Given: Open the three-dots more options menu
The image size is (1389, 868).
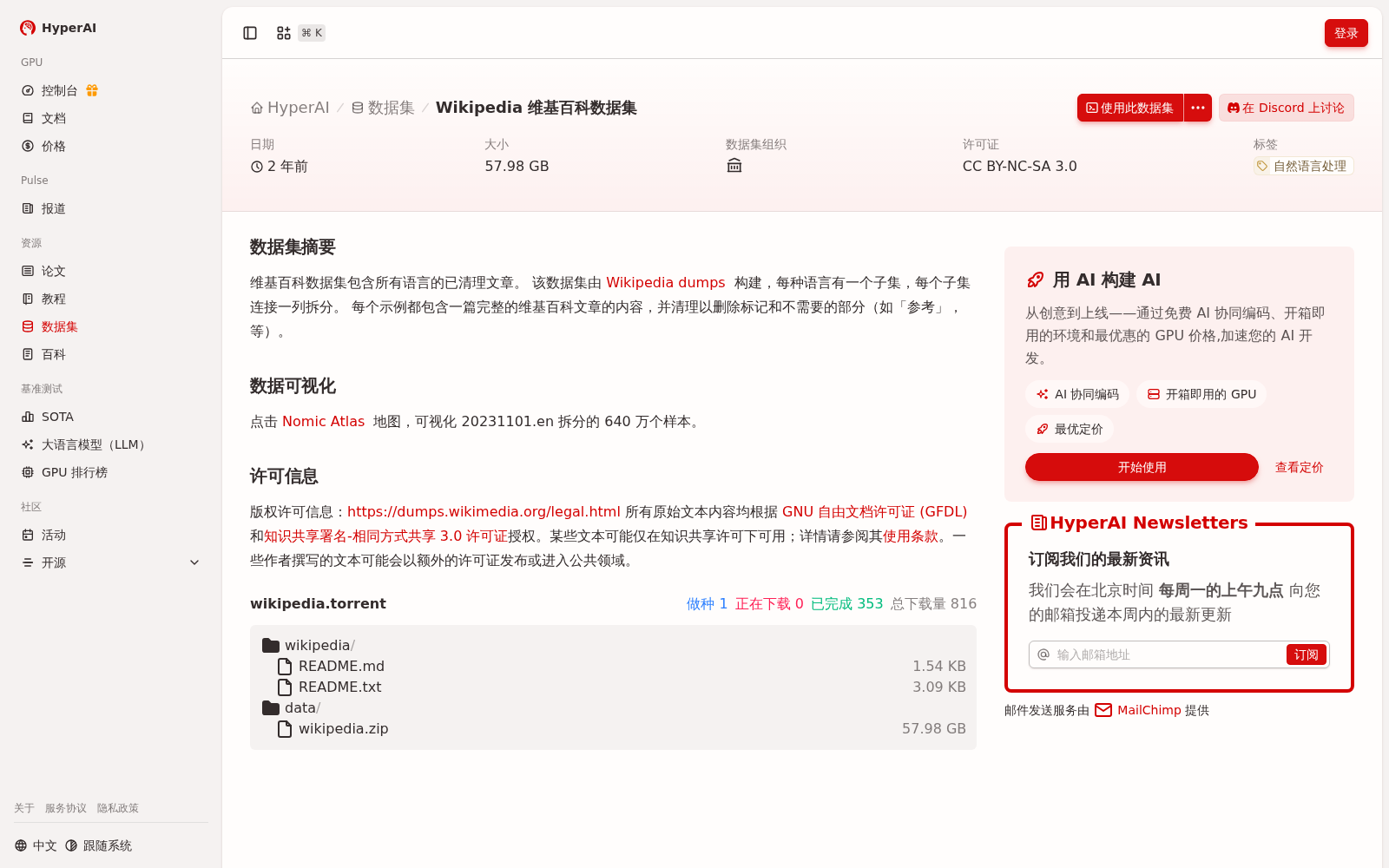Looking at the screenshot, I should pyautogui.click(x=1198, y=108).
